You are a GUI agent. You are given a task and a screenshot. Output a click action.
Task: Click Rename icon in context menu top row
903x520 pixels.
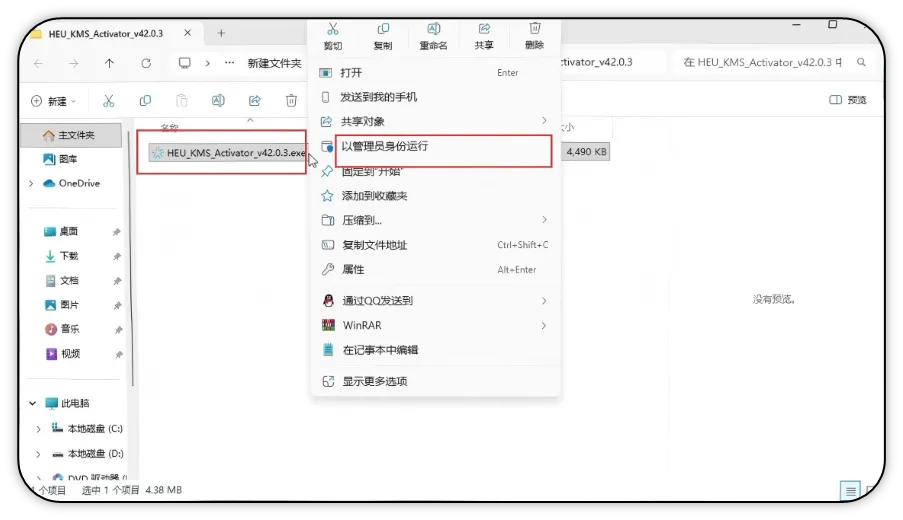tap(434, 29)
